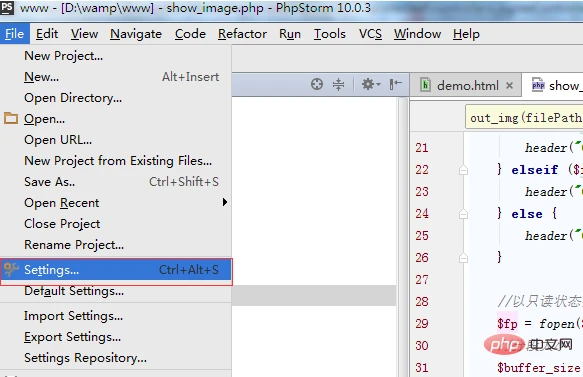Collapse code fold marker at line 24
Image resolution: width=583 pixels, height=377 pixels.
pyautogui.click(x=463, y=214)
